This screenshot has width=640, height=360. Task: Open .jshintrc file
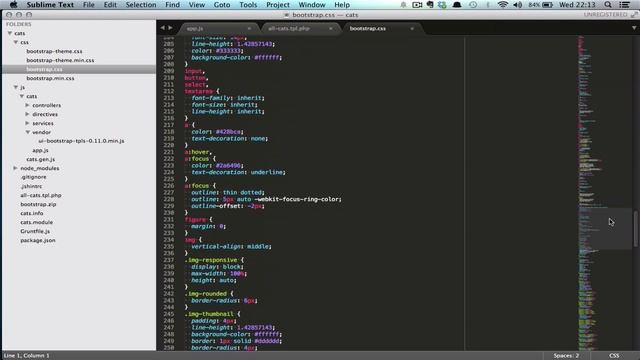point(31,186)
